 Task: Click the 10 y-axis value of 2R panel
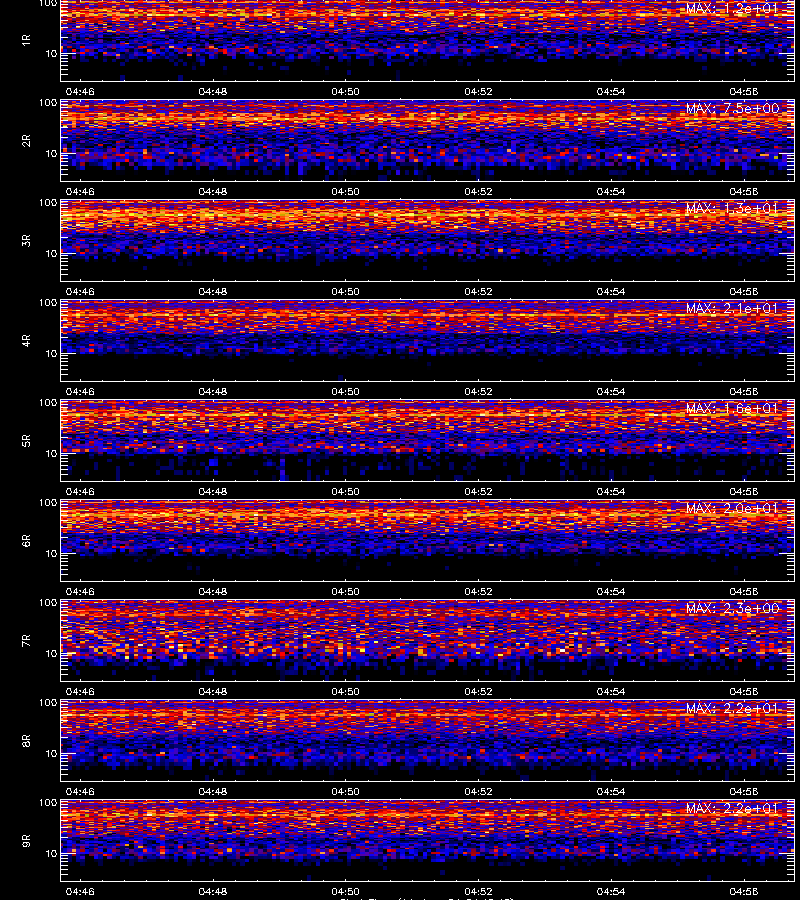tap(51, 153)
